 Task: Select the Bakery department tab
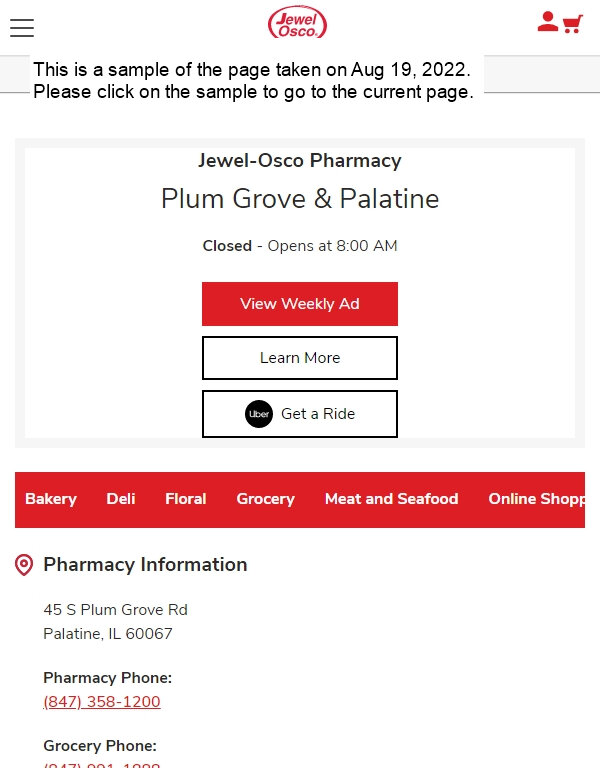pos(51,499)
